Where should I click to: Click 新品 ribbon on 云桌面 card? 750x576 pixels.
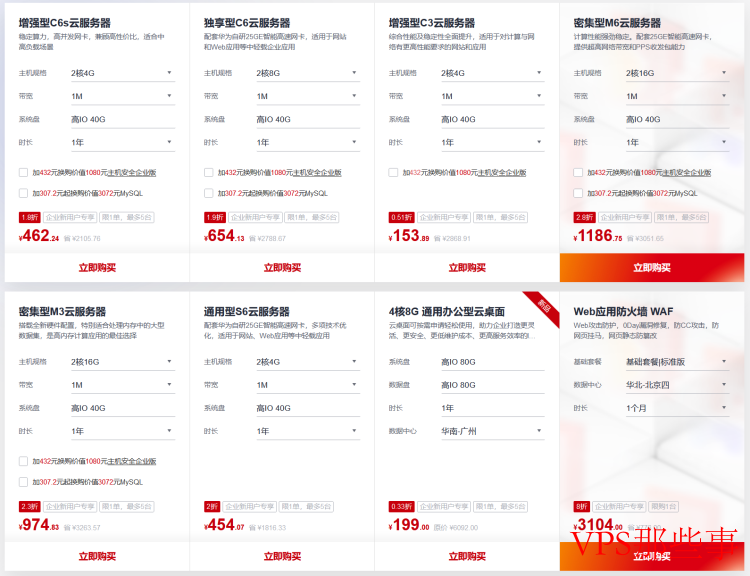point(544,305)
